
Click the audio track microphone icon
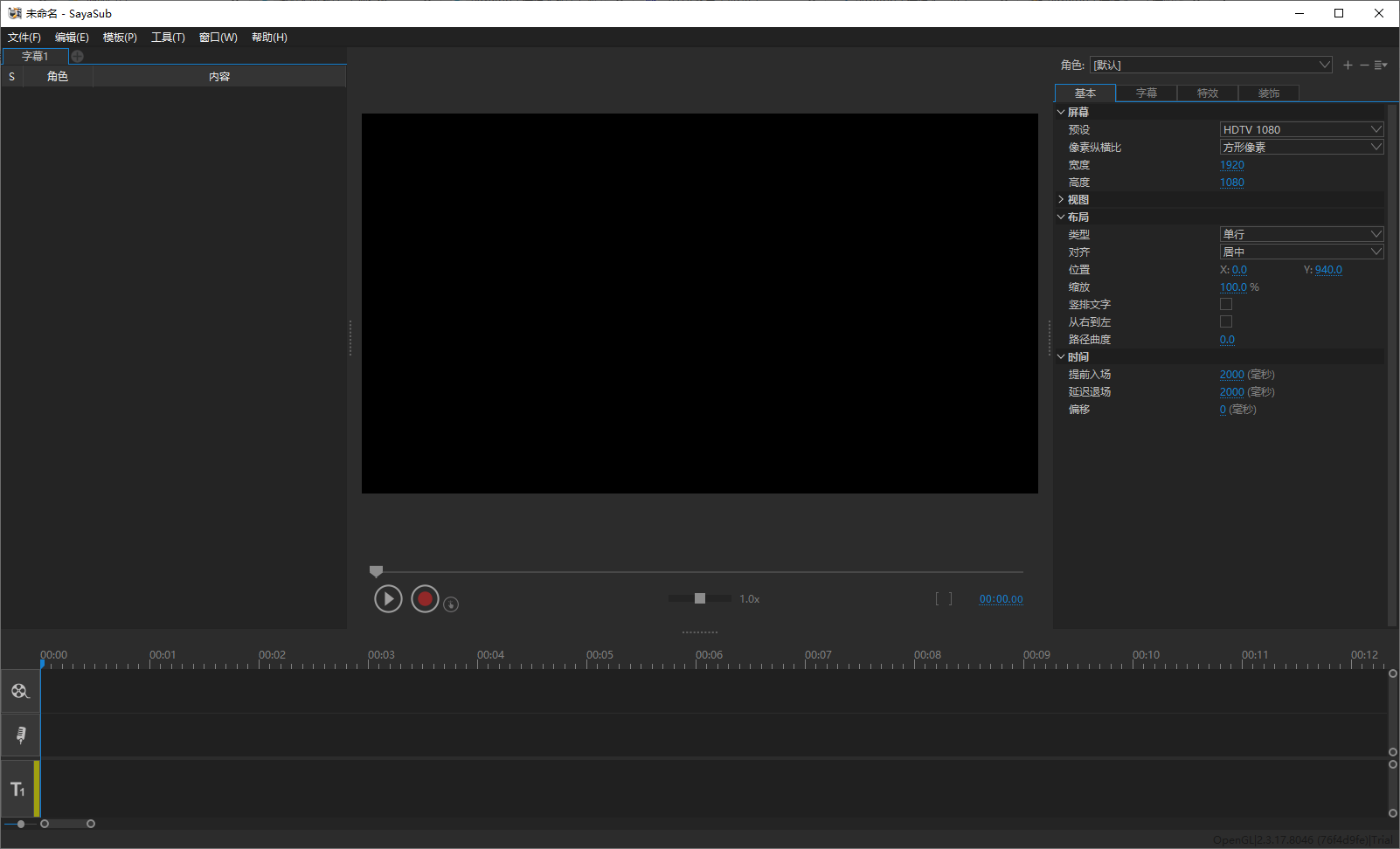(20, 735)
